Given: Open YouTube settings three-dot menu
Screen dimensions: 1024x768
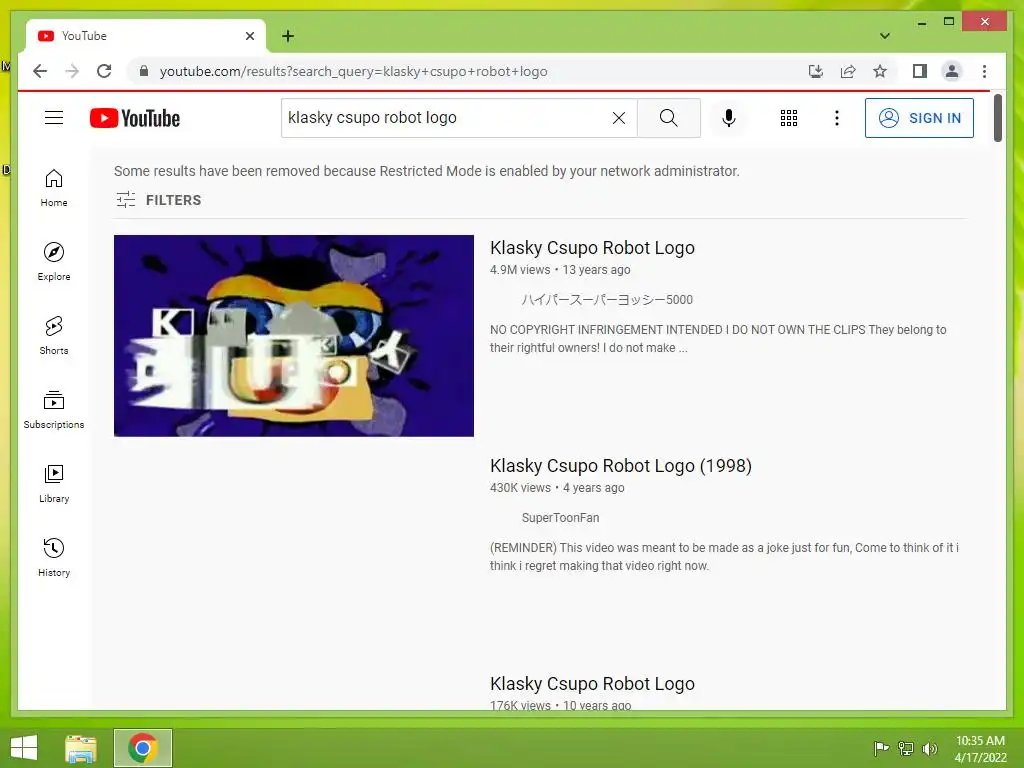Looking at the screenshot, I should (837, 118).
